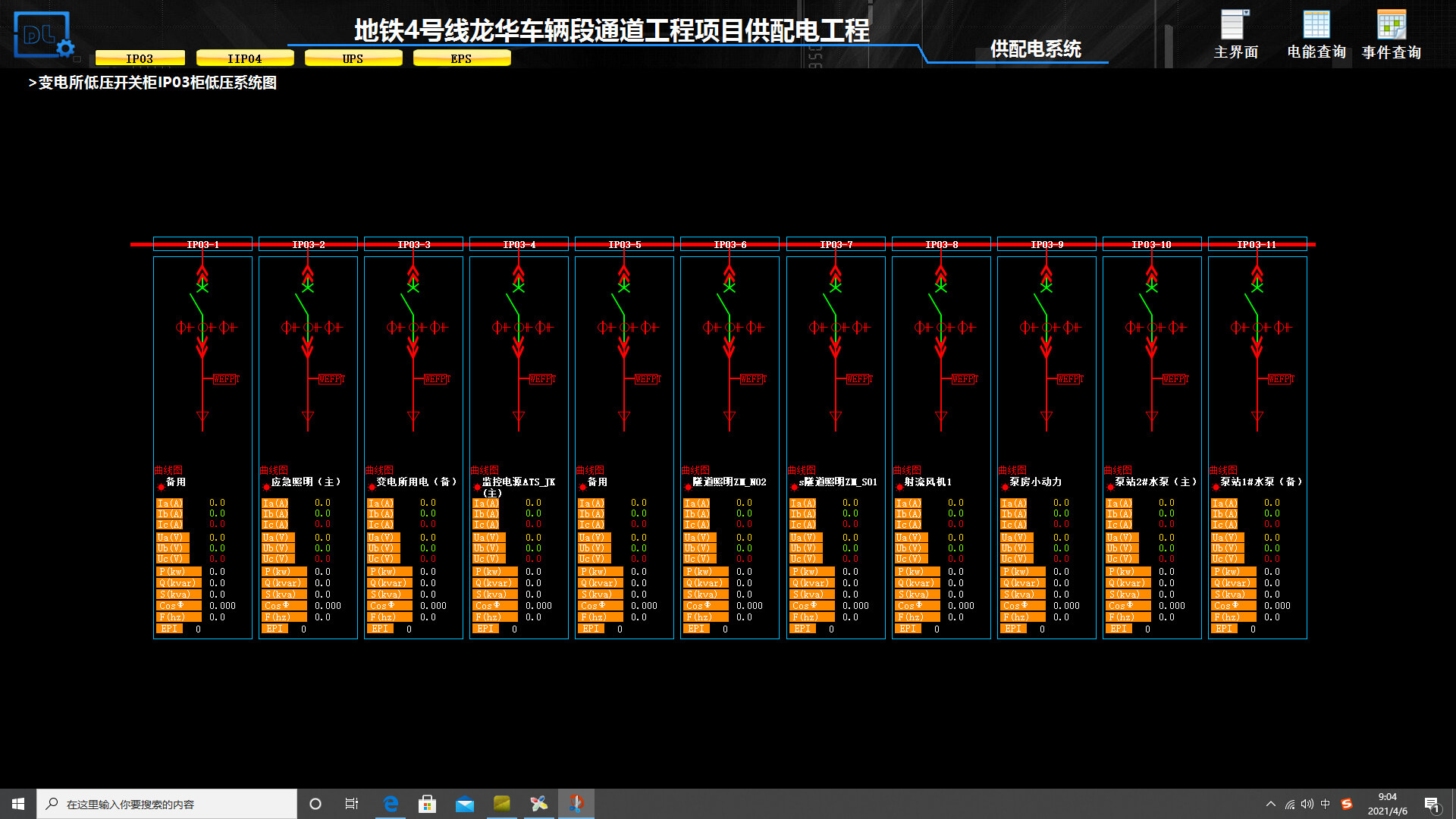Screen dimensions: 1456x819
Task: Toggle the isolator switch in IP03-4
Action: coord(513,303)
